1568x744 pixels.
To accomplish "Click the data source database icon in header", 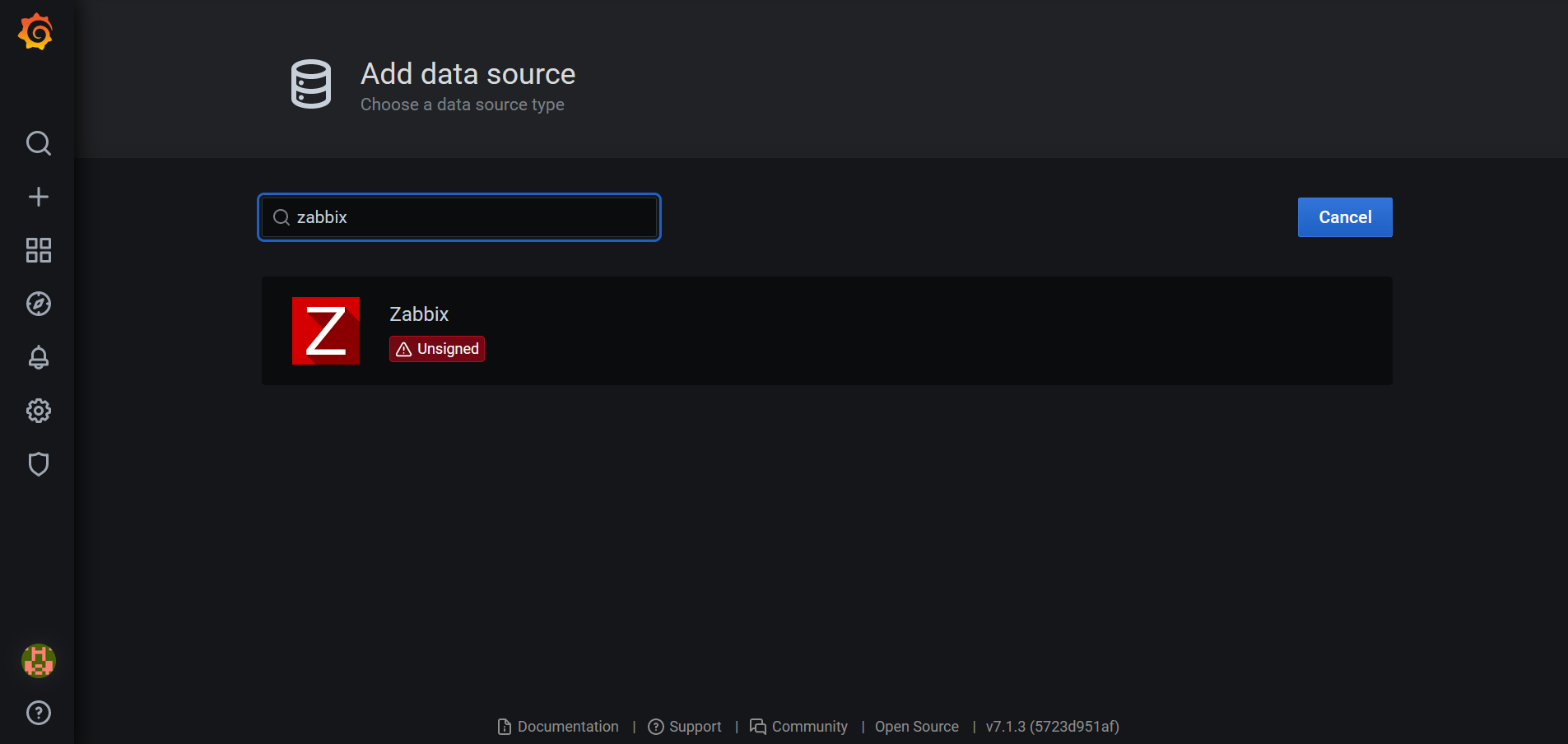I will [x=311, y=83].
